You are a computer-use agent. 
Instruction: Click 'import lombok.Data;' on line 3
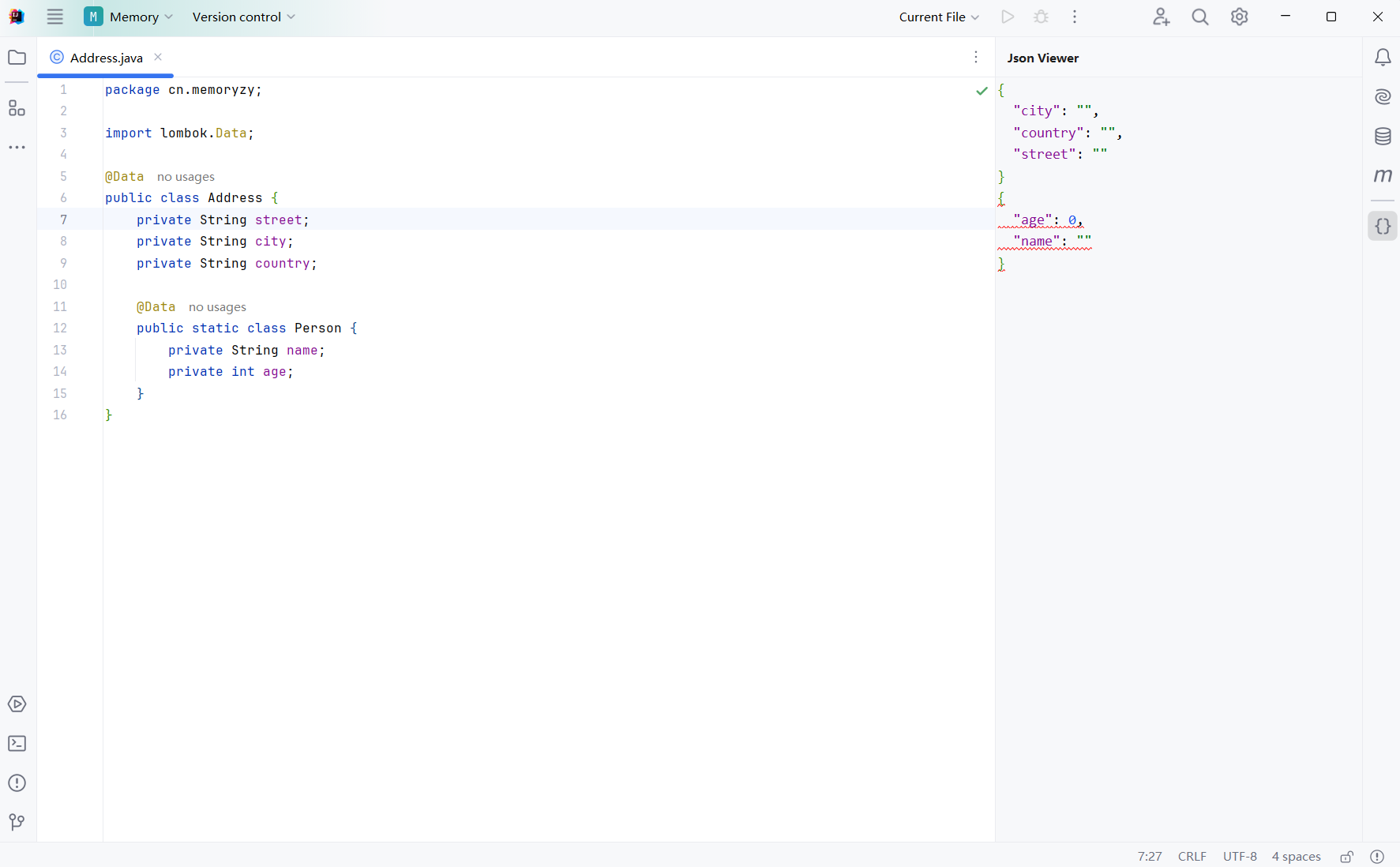pyautogui.click(x=179, y=133)
